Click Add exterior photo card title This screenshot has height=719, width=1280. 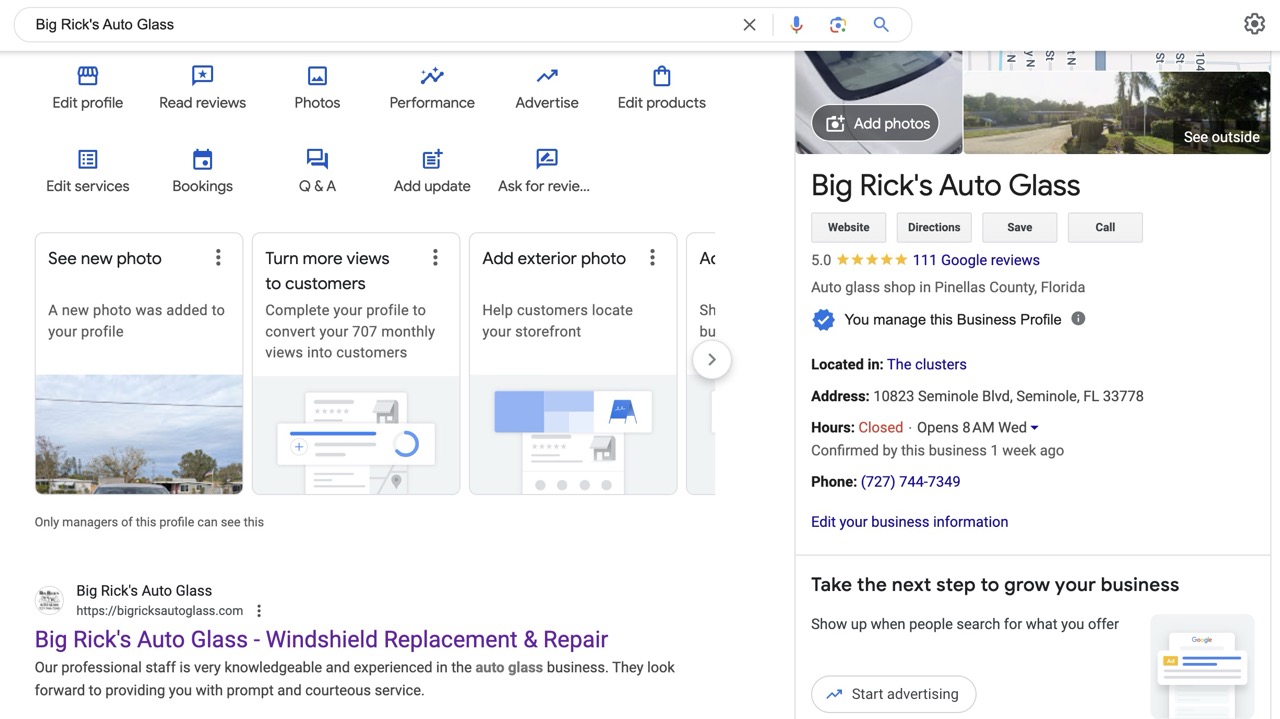[x=554, y=258]
